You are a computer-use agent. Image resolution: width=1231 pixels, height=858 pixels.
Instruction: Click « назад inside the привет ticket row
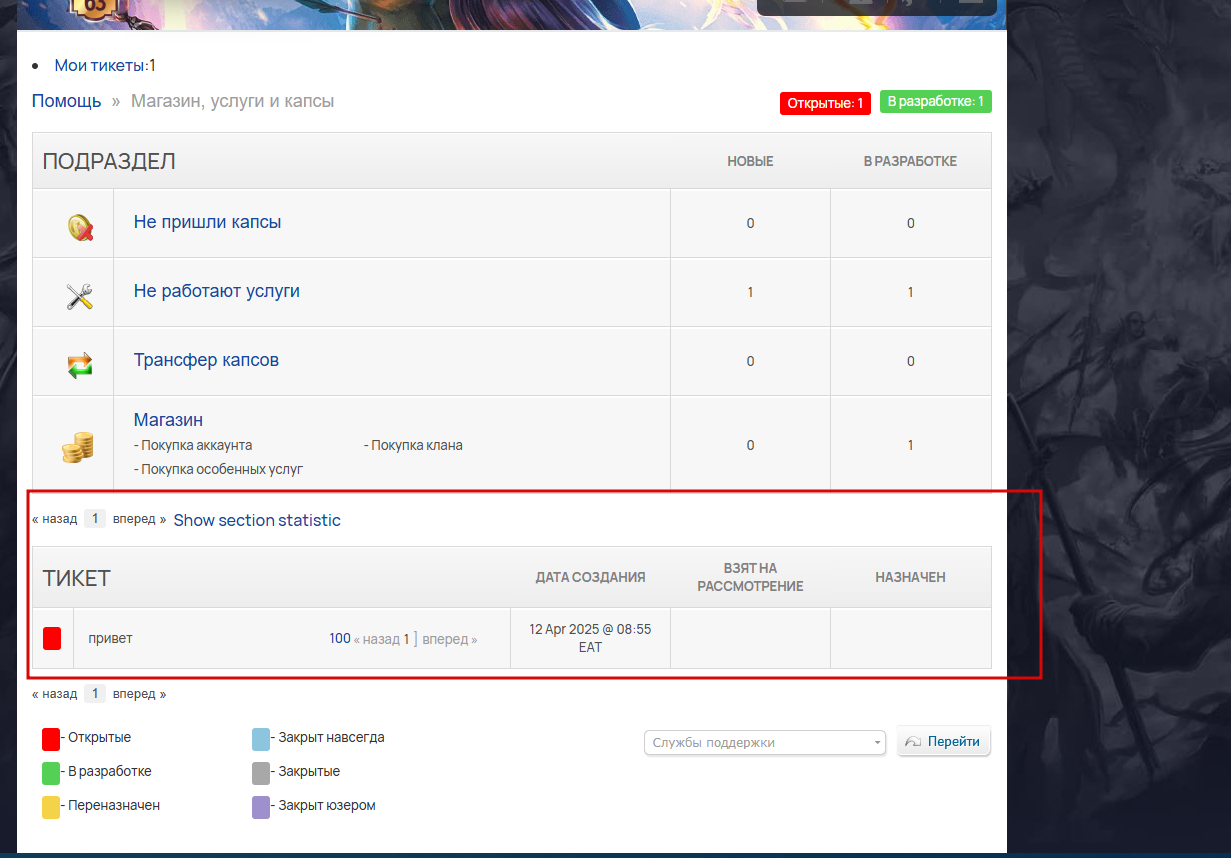pyautogui.click(x=377, y=639)
